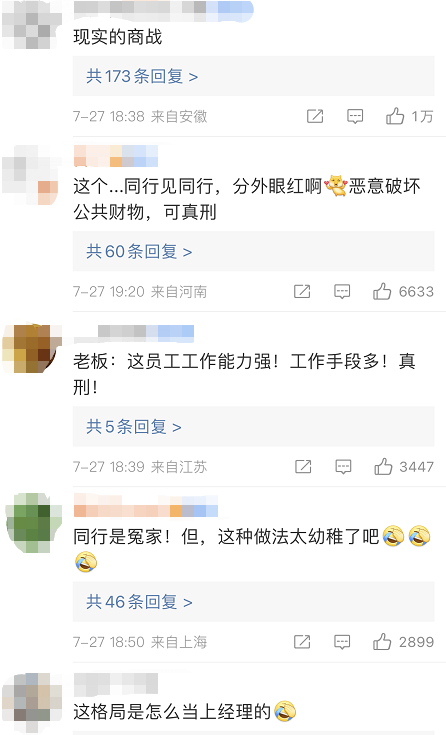
Task: Reply to the comment from 上海
Action: click(342, 642)
